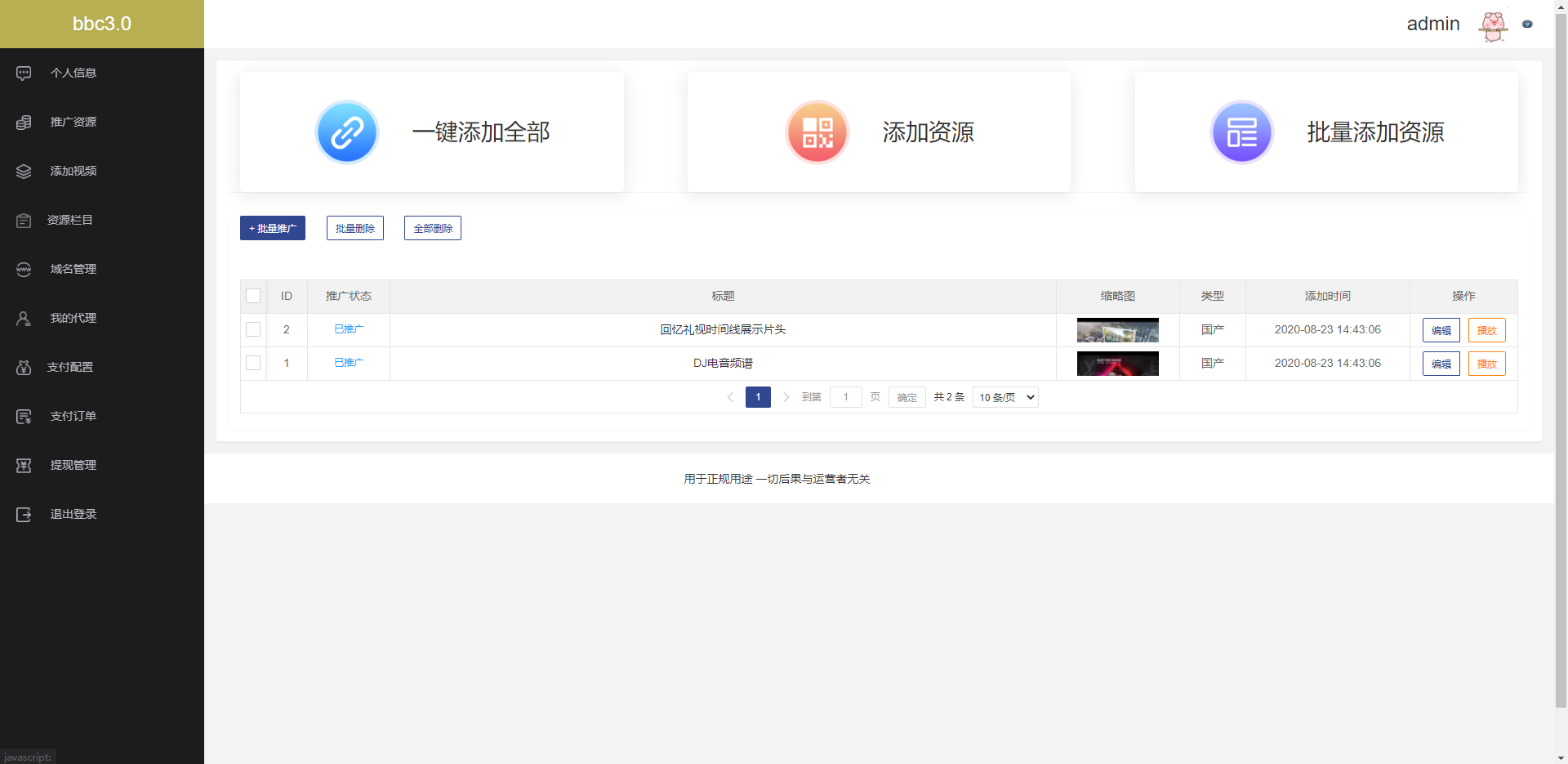Check the select-all checkbox in table header
Screen dimensions: 1568x764
tap(253, 296)
